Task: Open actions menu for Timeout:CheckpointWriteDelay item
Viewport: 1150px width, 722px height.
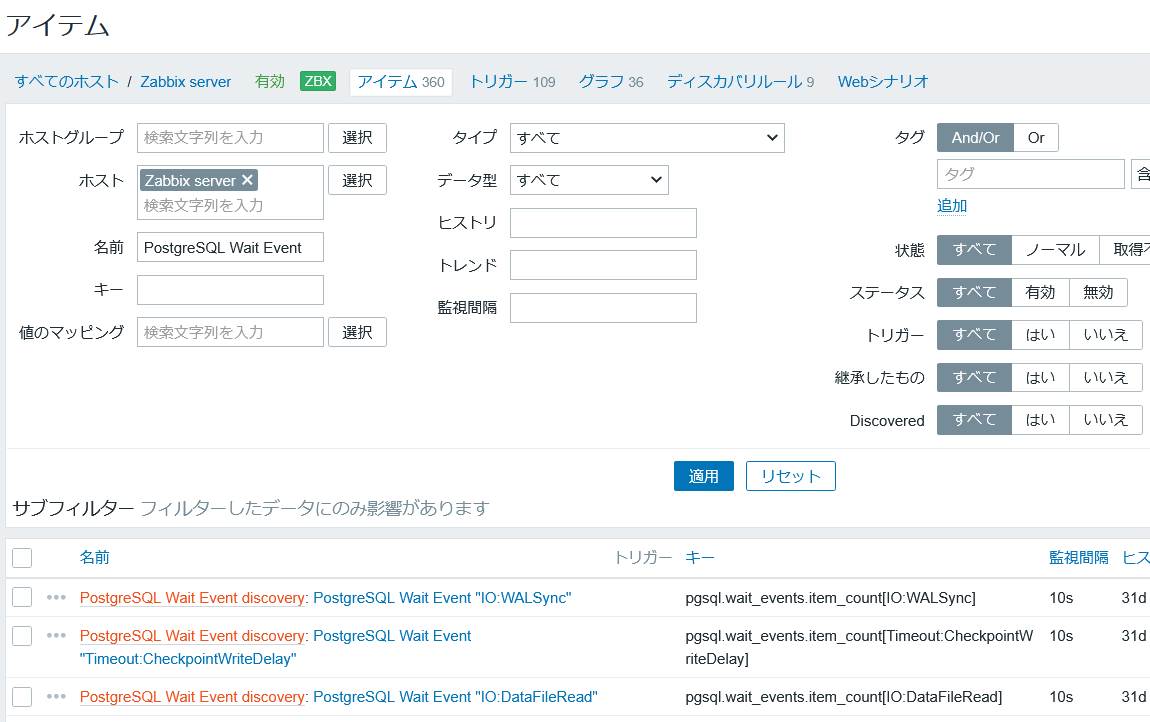Action: pos(56,635)
